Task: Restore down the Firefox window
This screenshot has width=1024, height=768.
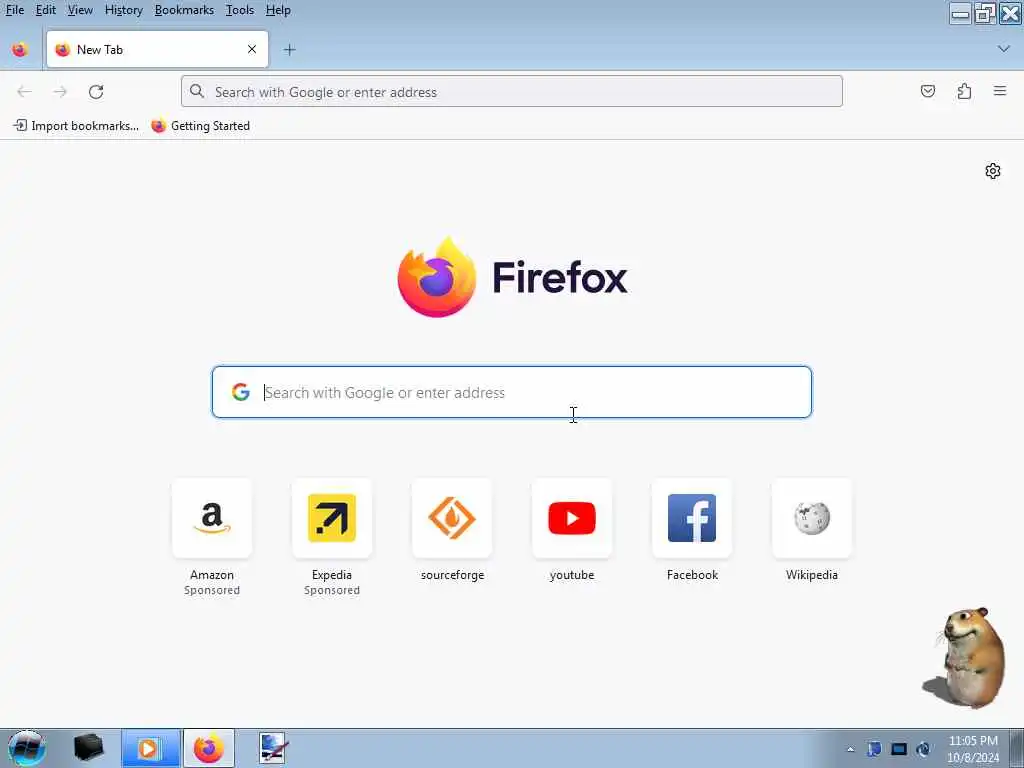Action: [985, 13]
